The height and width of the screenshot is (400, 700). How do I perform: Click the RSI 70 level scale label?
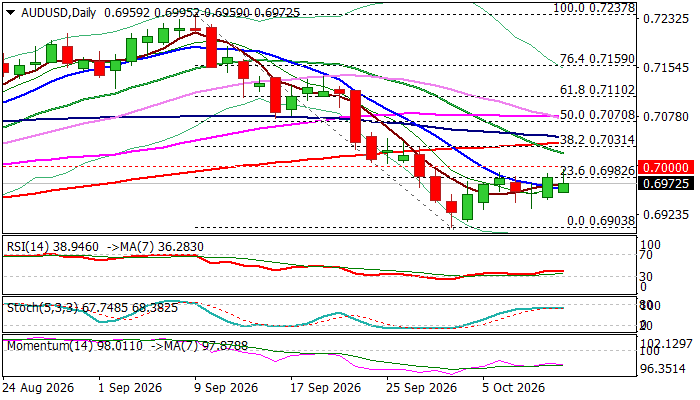(x=646, y=255)
